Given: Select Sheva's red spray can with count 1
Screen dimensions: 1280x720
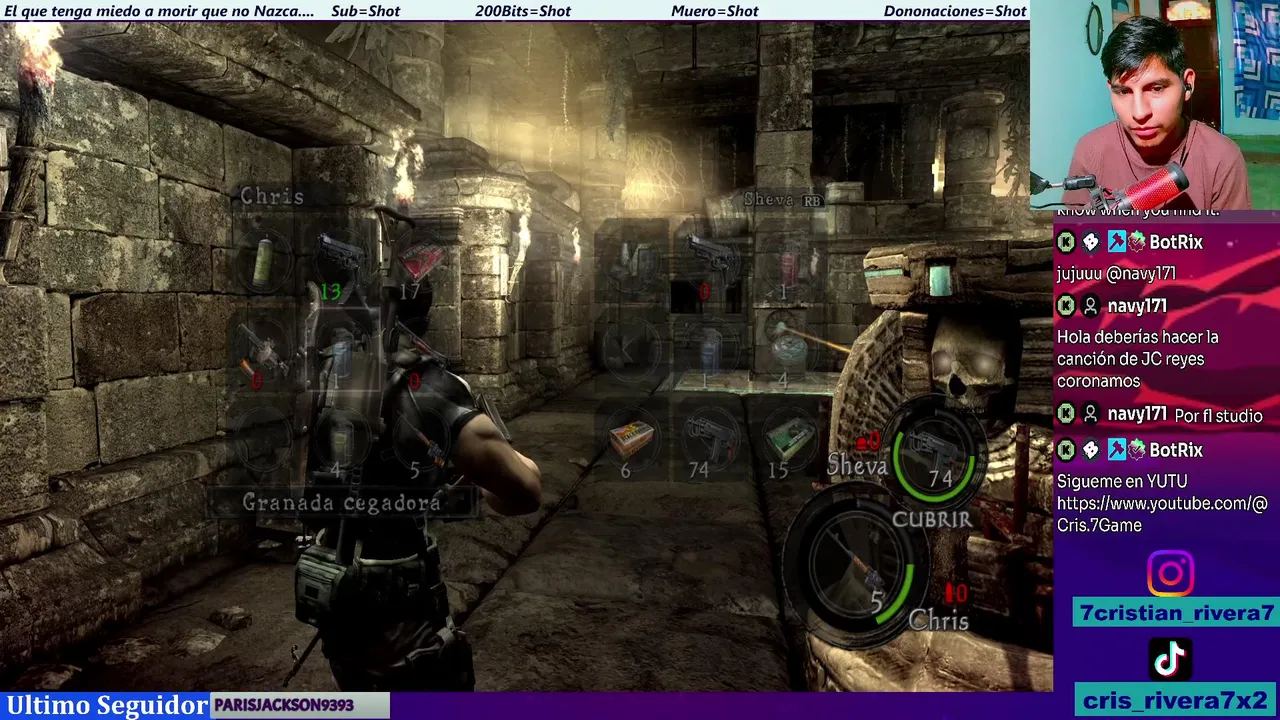Looking at the screenshot, I should coord(789,263).
